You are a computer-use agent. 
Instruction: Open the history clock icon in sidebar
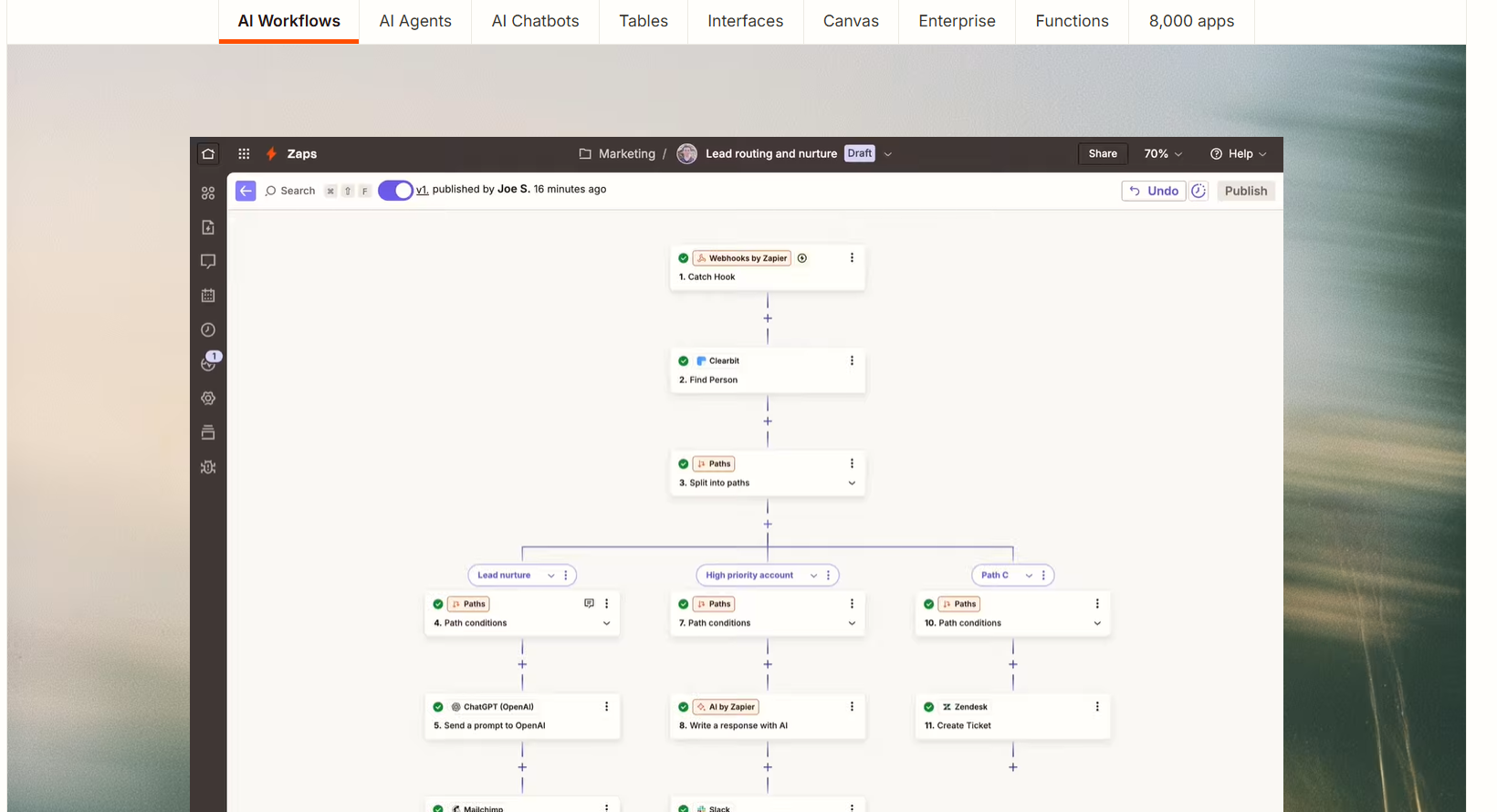(208, 330)
